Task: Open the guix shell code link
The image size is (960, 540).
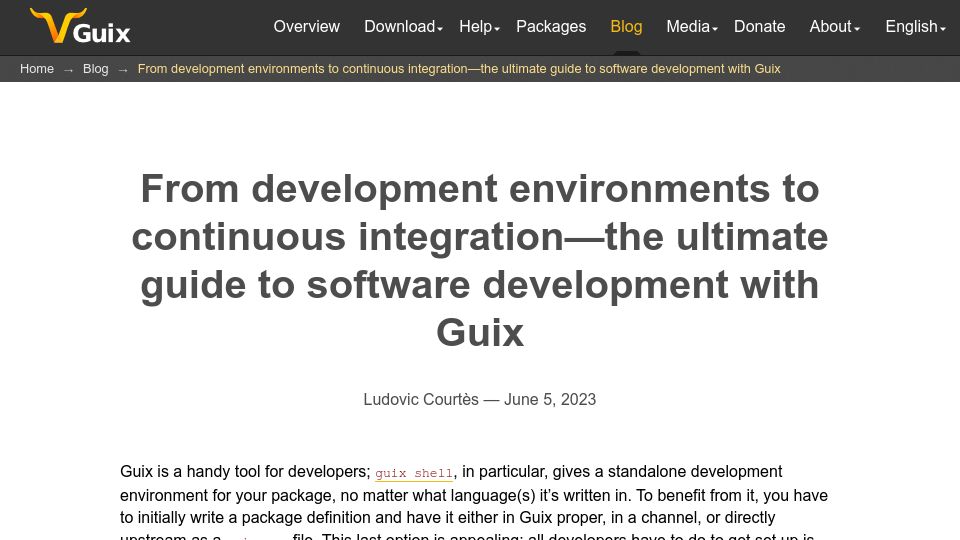Action: pos(414,473)
